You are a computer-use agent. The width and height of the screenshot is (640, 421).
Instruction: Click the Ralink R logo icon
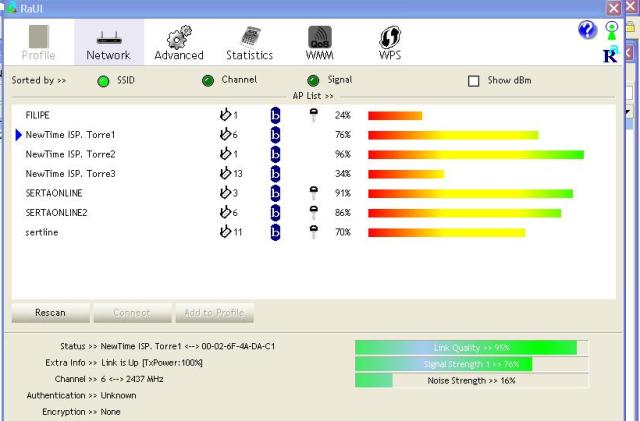coord(611,55)
